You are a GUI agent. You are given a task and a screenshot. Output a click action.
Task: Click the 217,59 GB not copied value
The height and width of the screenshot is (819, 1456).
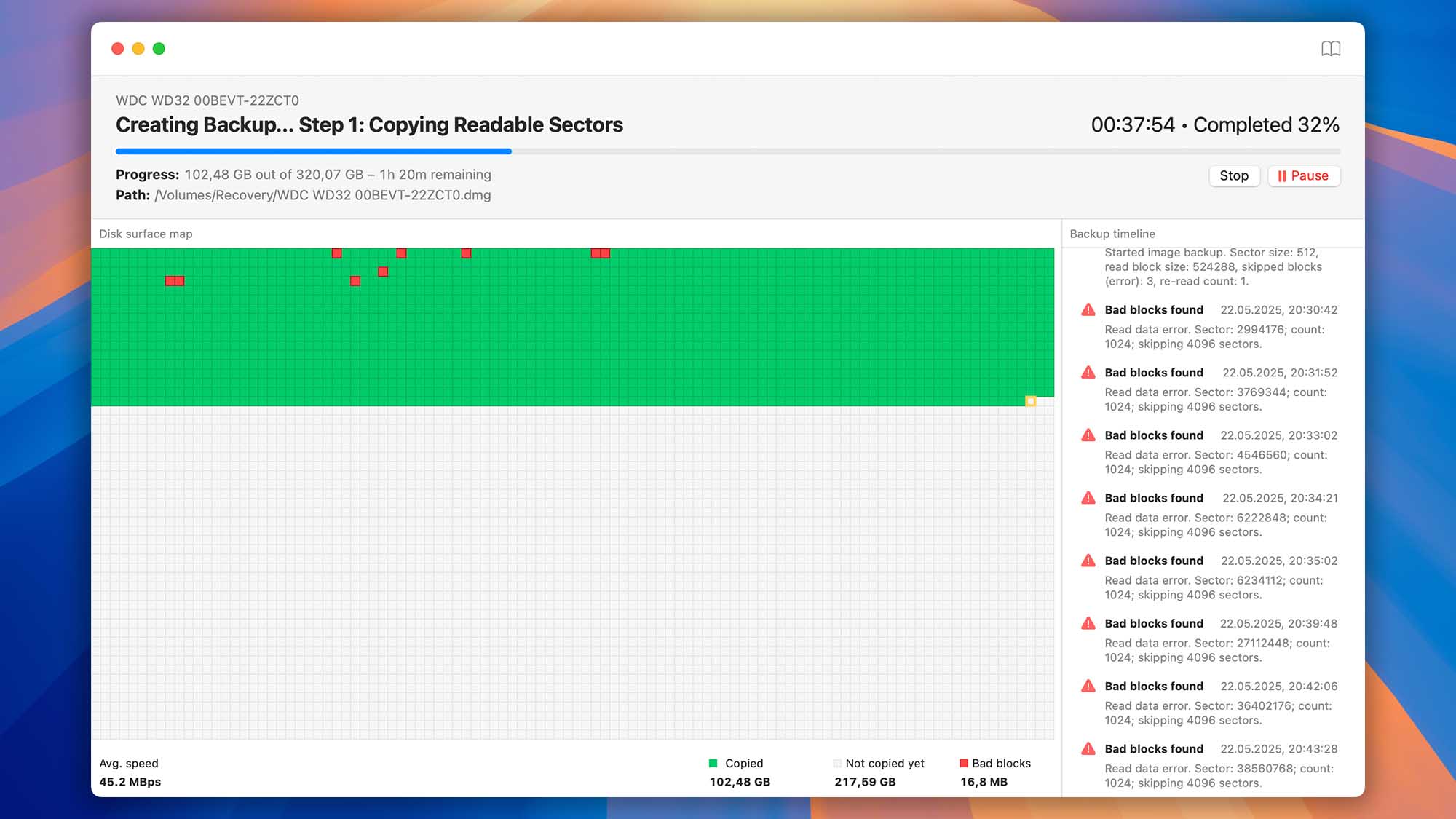tap(865, 782)
